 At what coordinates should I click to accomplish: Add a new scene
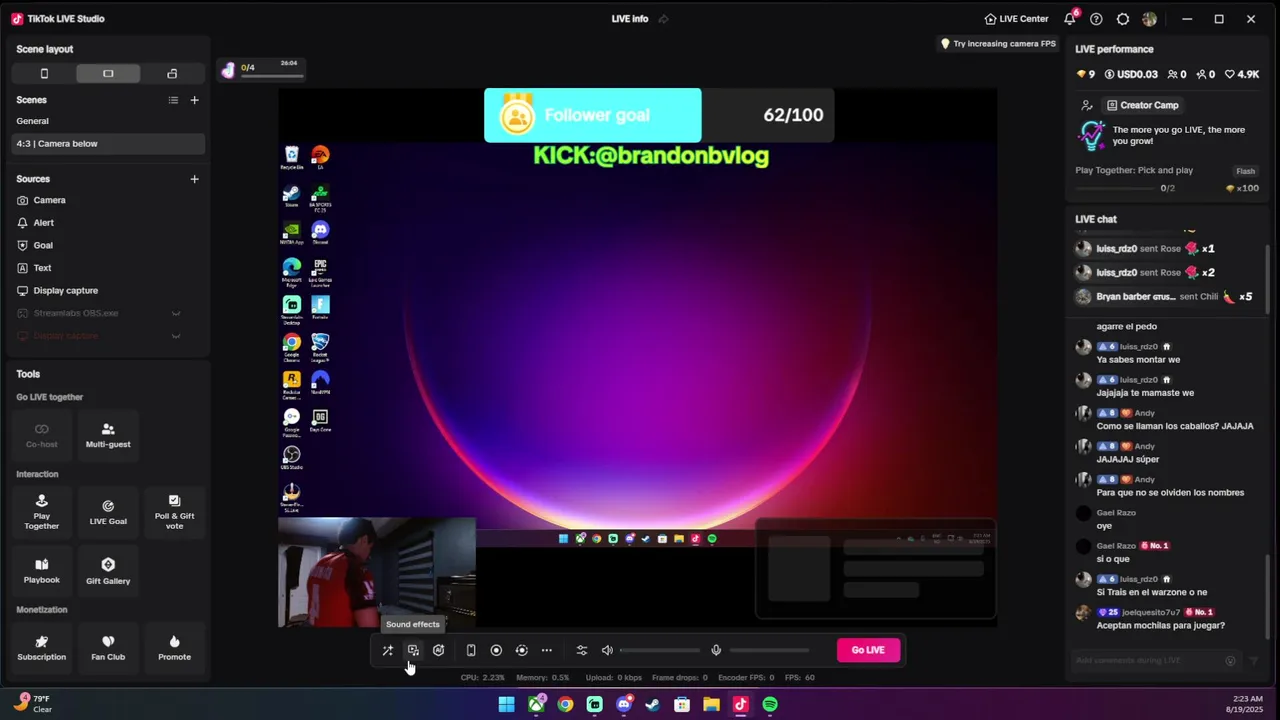pyautogui.click(x=195, y=100)
